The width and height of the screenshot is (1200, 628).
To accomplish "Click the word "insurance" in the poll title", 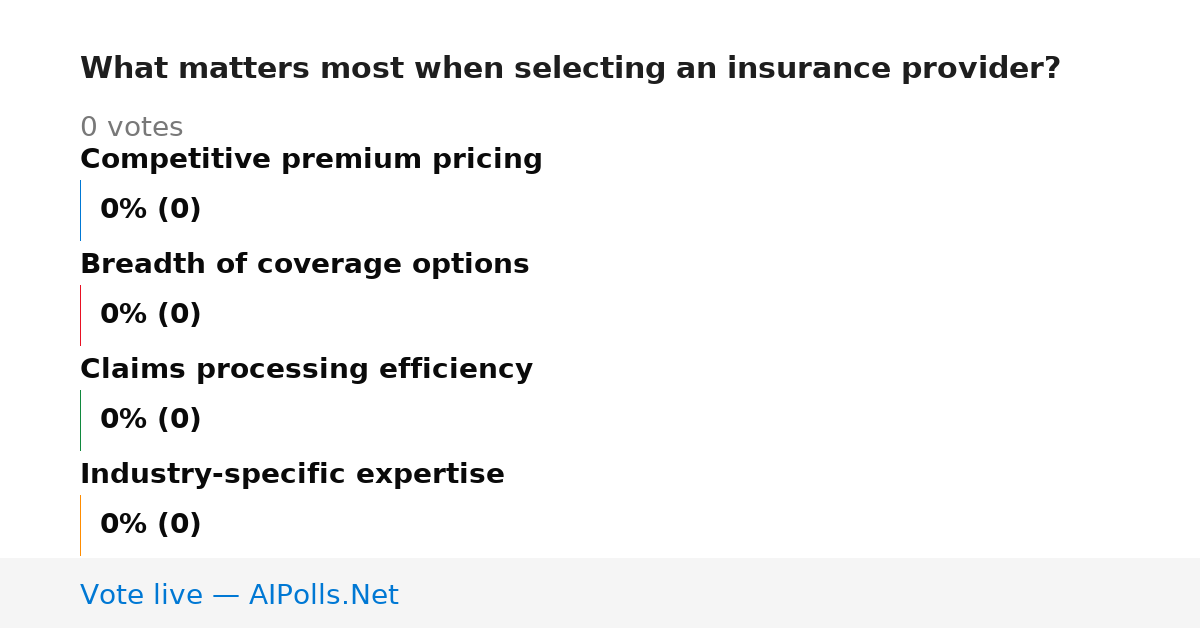I will click(809, 69).
